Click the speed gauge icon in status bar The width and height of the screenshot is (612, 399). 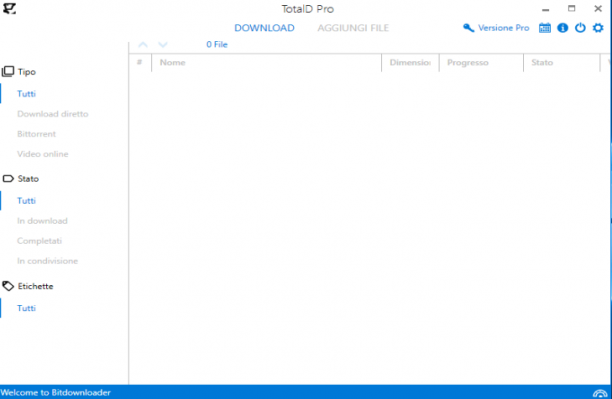click(600, 393)
